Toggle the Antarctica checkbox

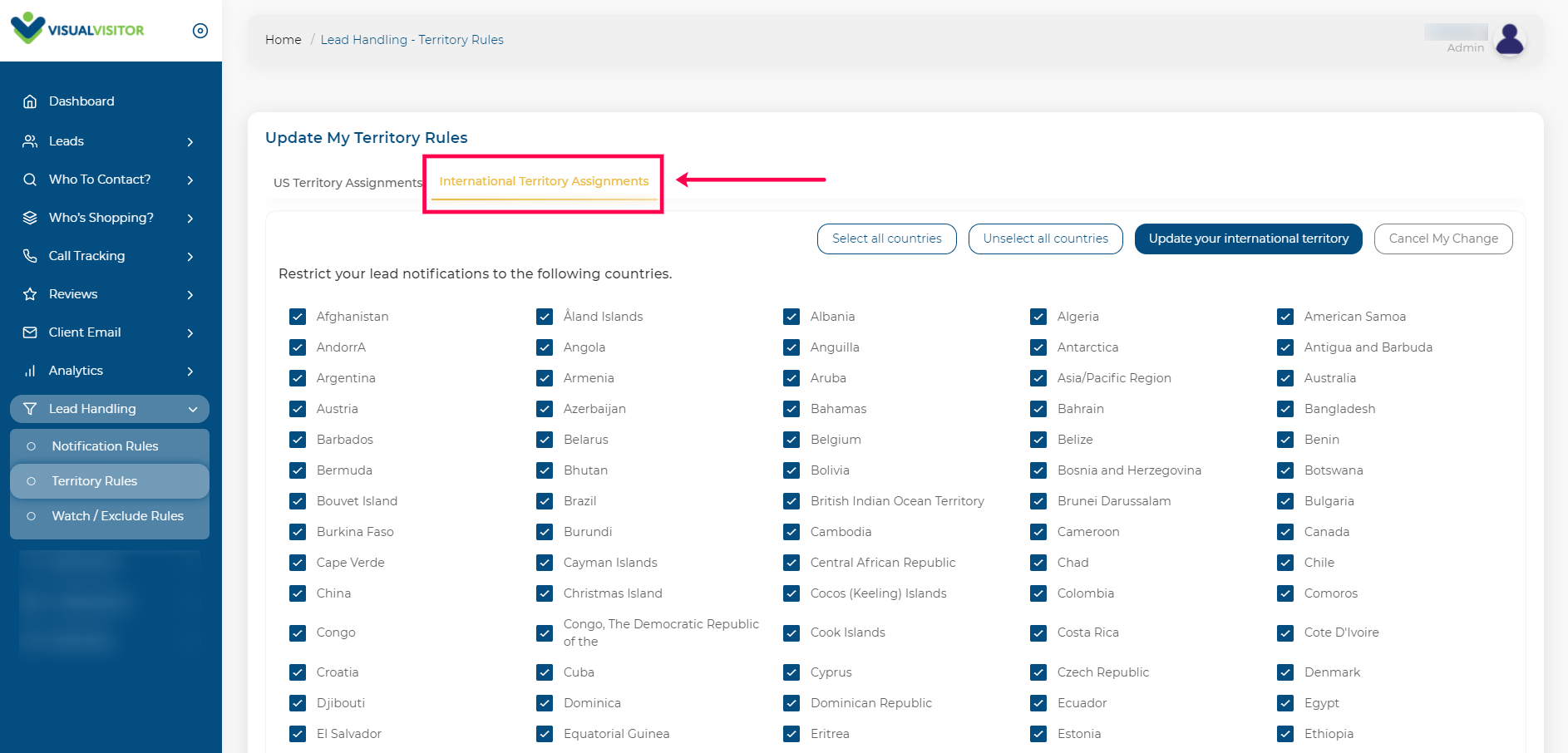pos(1038,347)
